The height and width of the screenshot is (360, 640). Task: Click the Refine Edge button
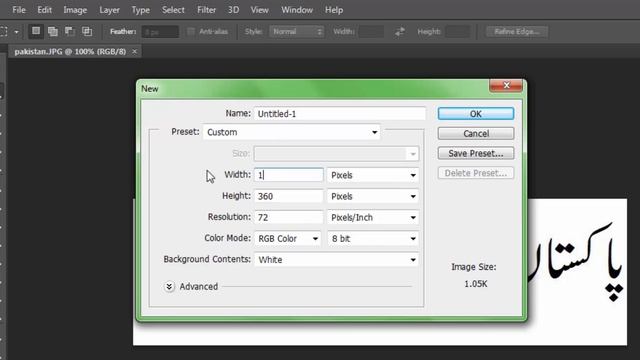(x=516, y=31)
